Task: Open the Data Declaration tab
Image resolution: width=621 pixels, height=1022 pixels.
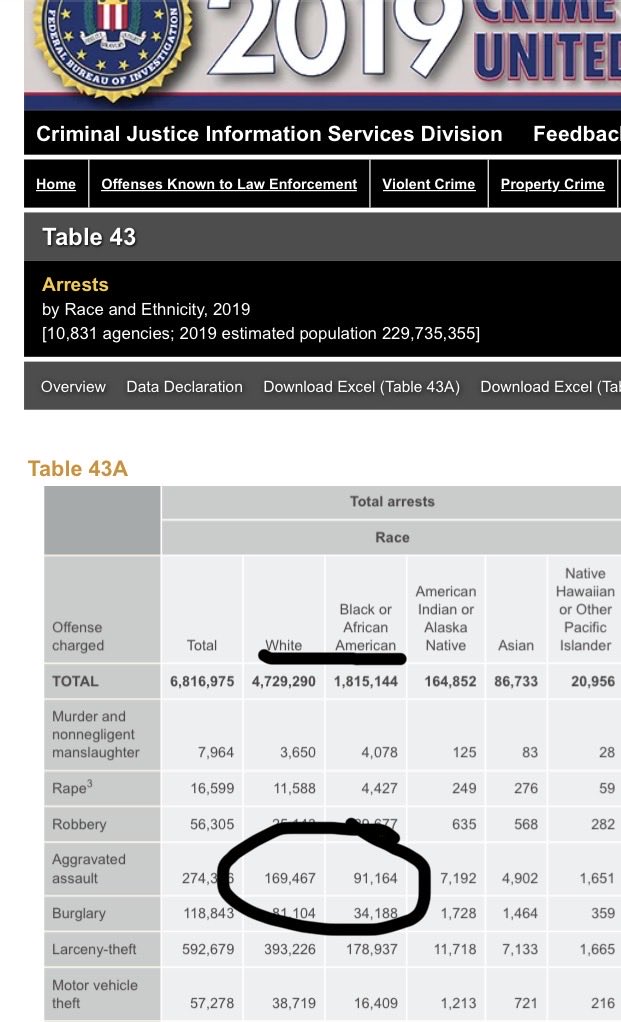Action: (x=184, y=387)
